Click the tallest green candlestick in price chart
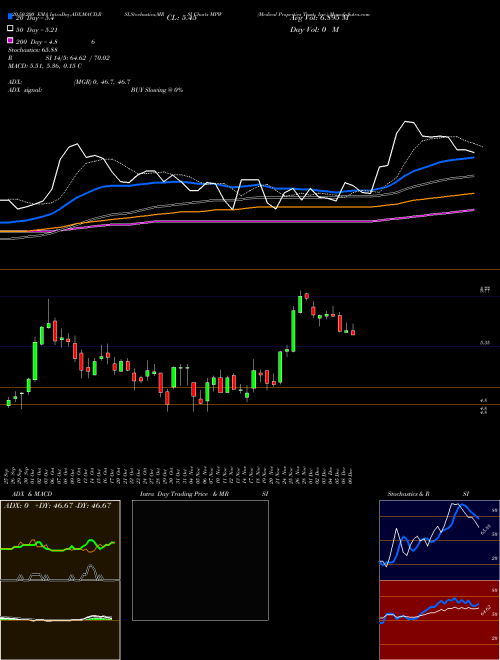Viewport: 500px width, 660px height. pyautogui.click(x=293, y=331)
